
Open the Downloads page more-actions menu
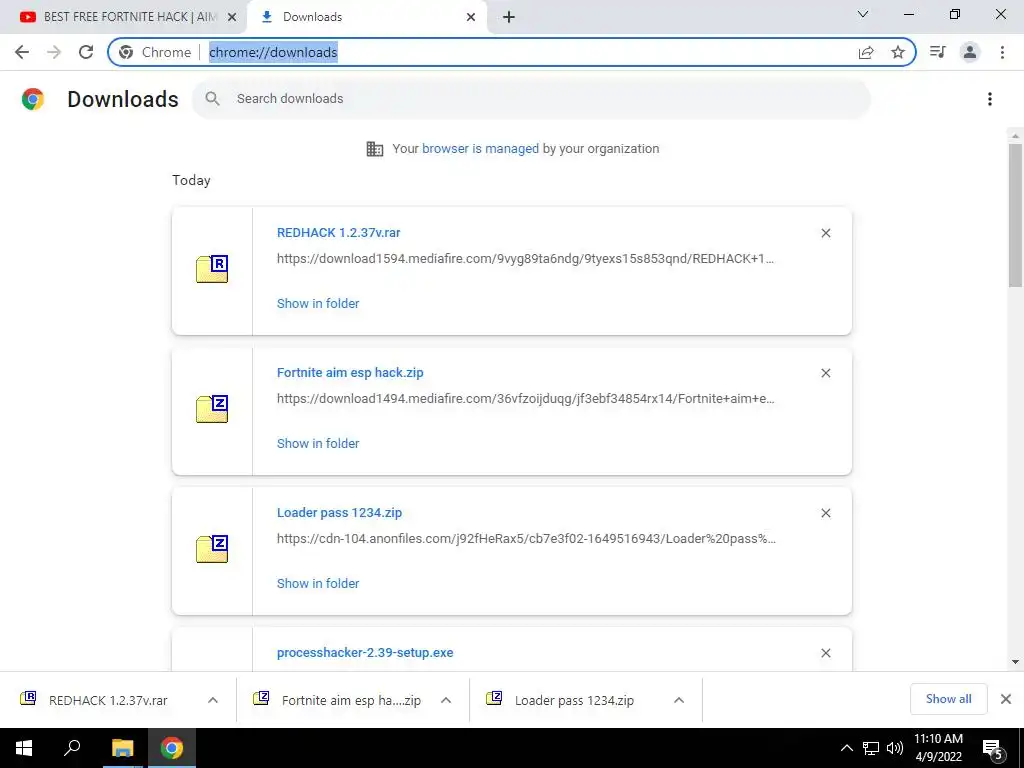point(989,99)
